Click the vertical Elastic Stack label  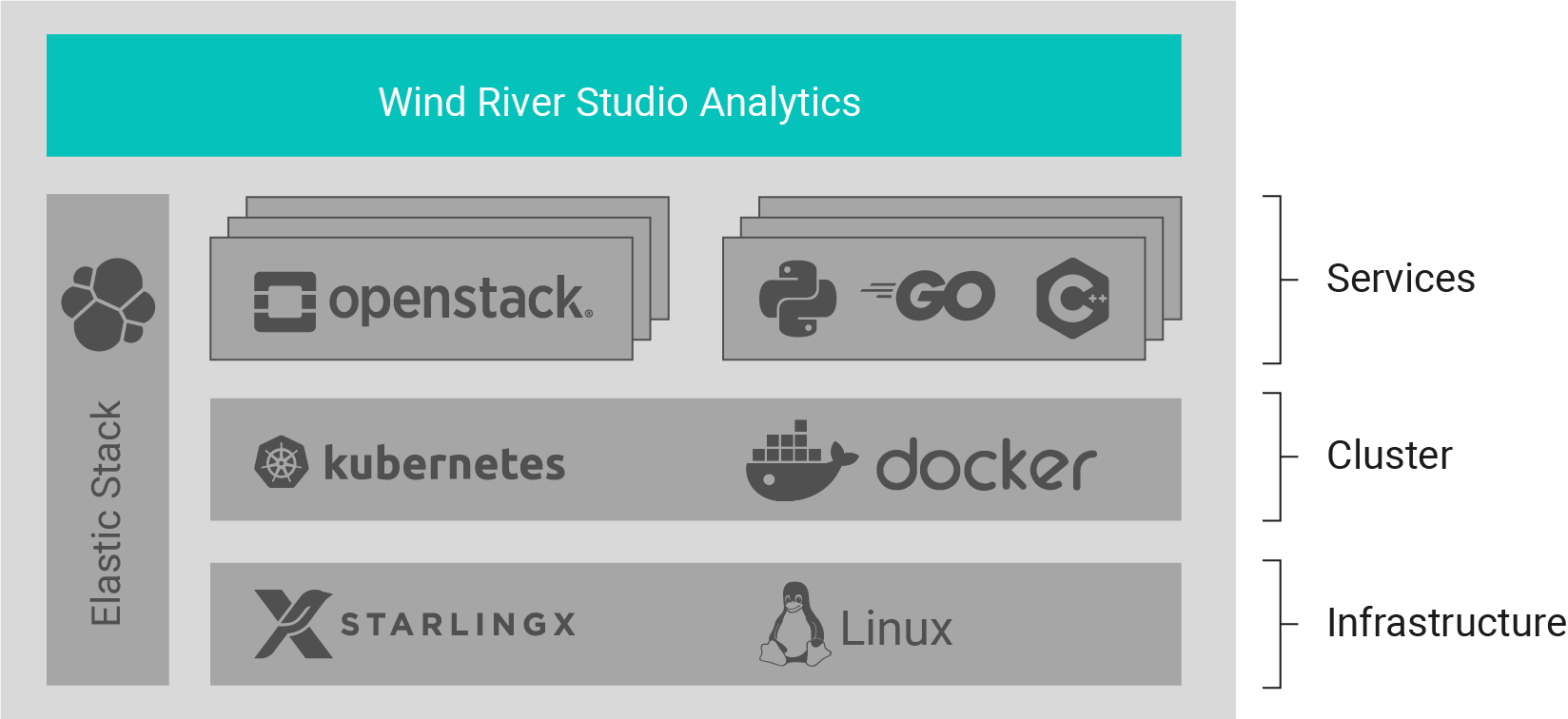point(106,514)
